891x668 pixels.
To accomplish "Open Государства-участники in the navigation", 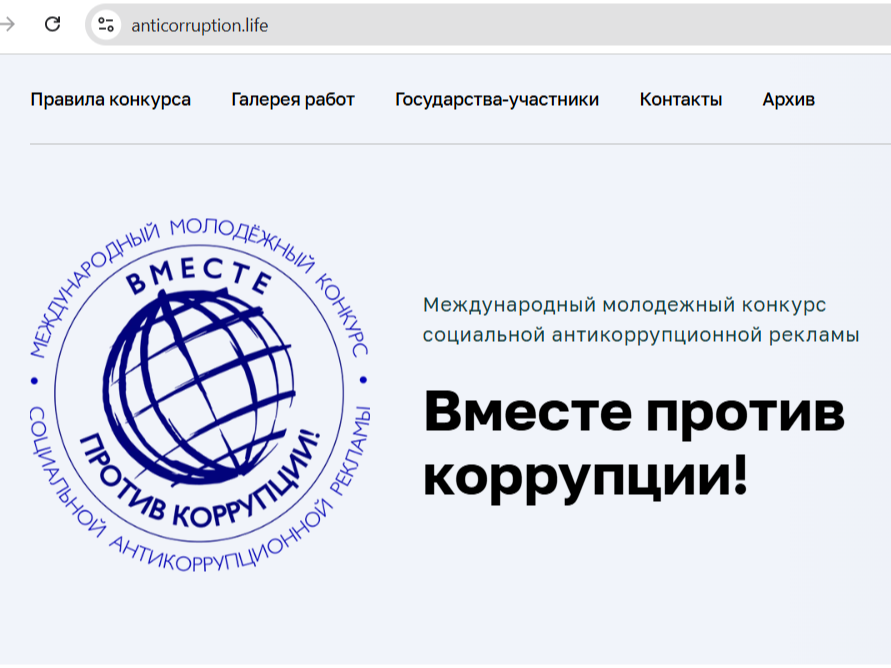I will tap(497, 99).
